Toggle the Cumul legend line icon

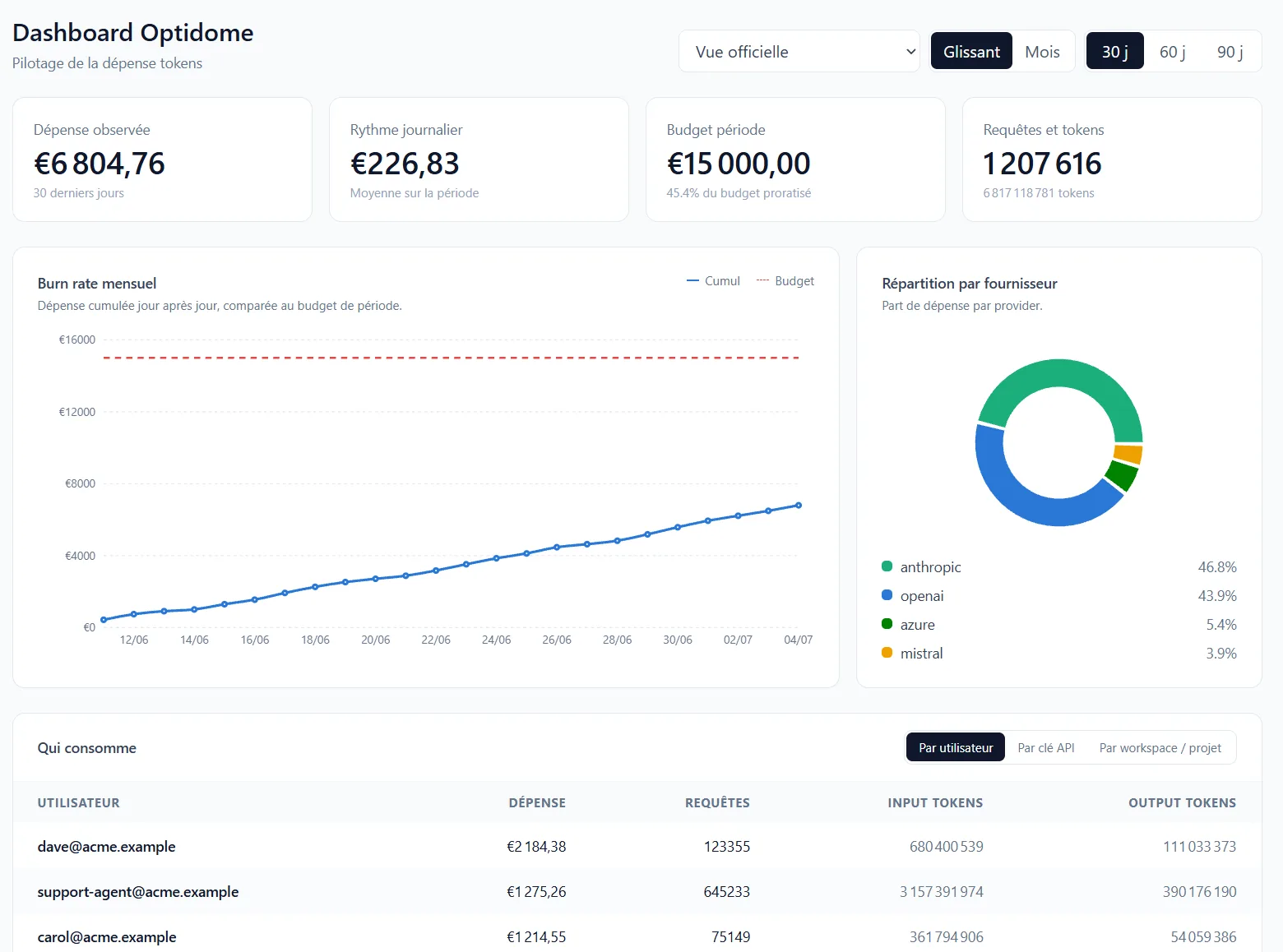tap(692, 281)
